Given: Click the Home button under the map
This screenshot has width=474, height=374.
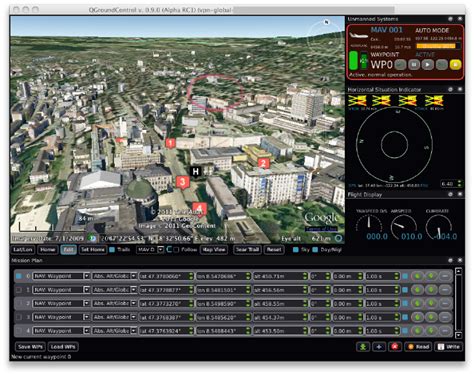Looking at the screenshot, I should coord(48,250).
